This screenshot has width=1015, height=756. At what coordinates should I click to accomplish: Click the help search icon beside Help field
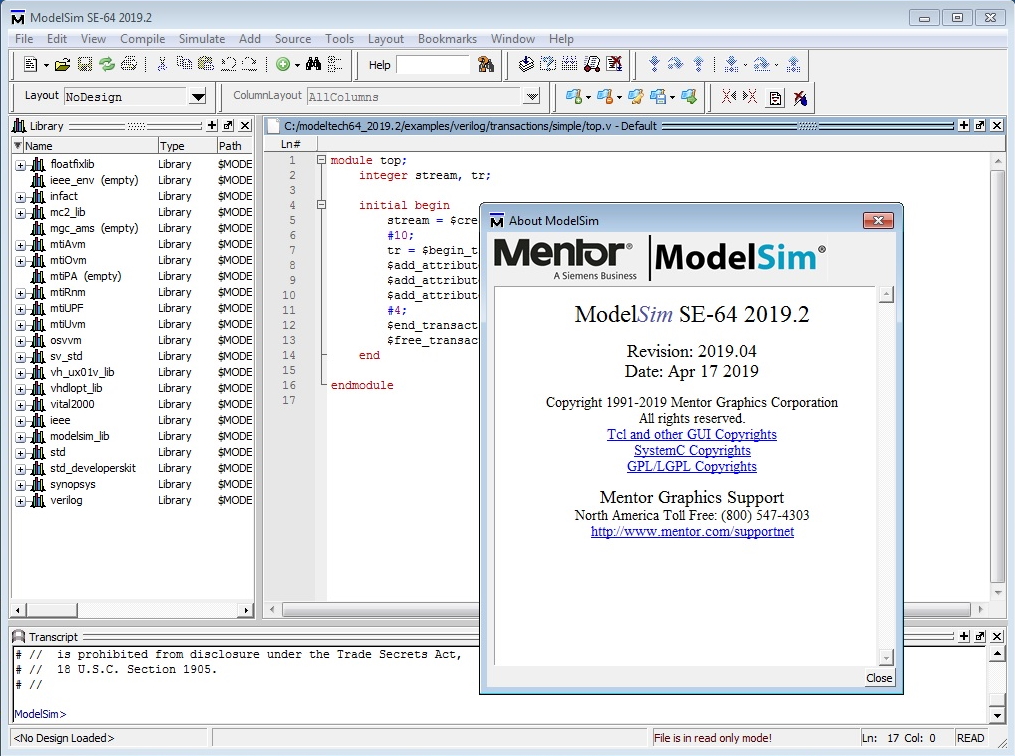click(x=485, y=64)
